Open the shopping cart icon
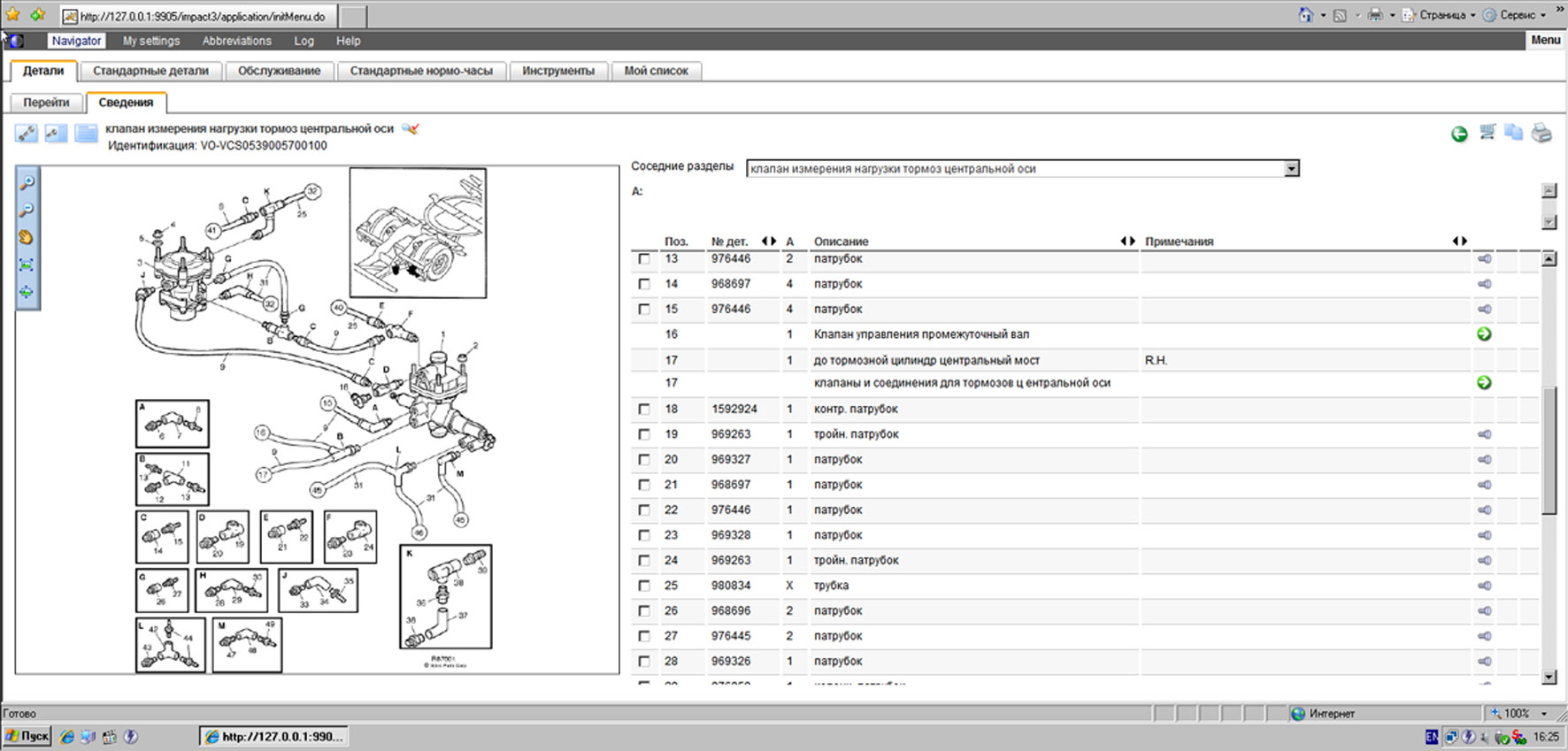The image size is (1568, 751). [1487, 133]
